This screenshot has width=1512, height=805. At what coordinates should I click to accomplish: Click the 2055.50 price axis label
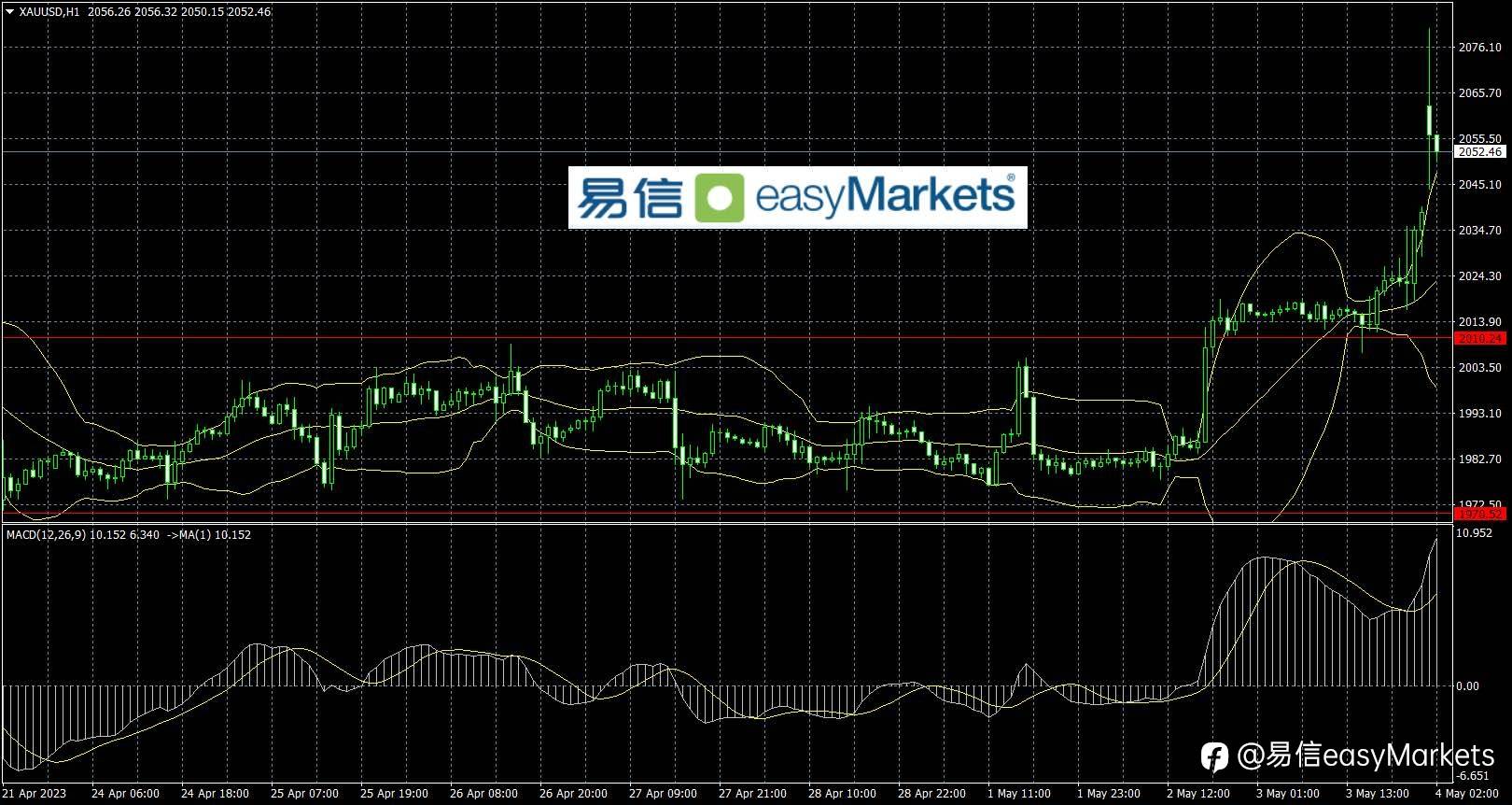1480,139
